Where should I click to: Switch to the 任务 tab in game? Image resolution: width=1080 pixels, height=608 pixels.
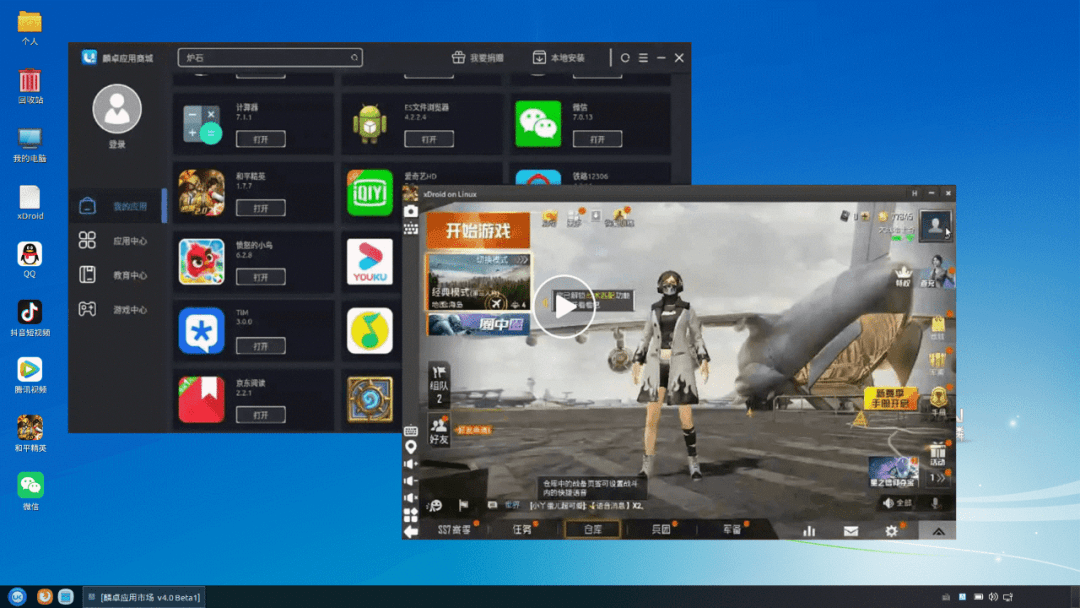(x=523, y=529)
